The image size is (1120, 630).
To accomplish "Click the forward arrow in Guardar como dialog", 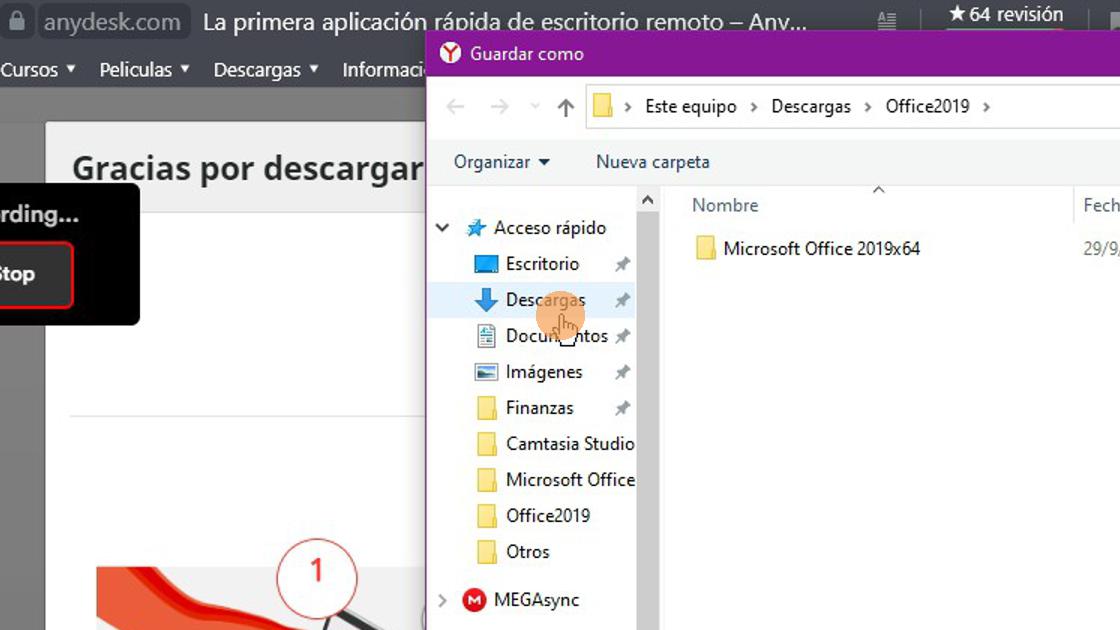I will pos(499,107).
